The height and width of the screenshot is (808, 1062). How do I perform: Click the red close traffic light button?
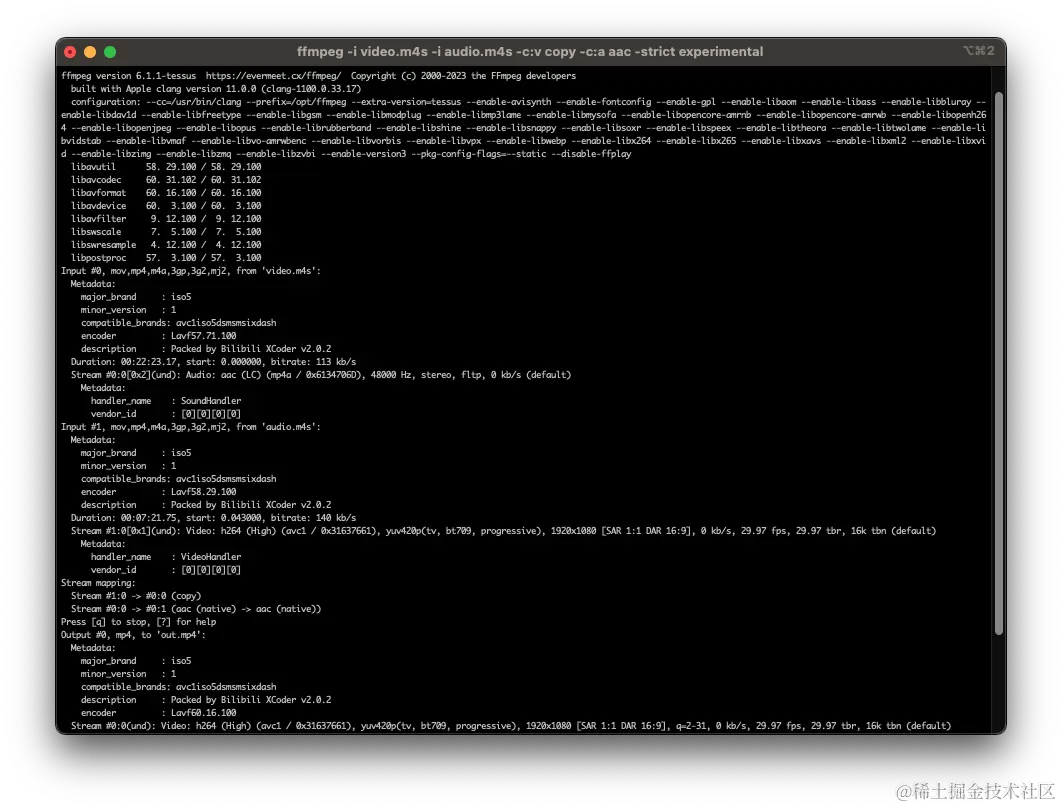[70, 51]
